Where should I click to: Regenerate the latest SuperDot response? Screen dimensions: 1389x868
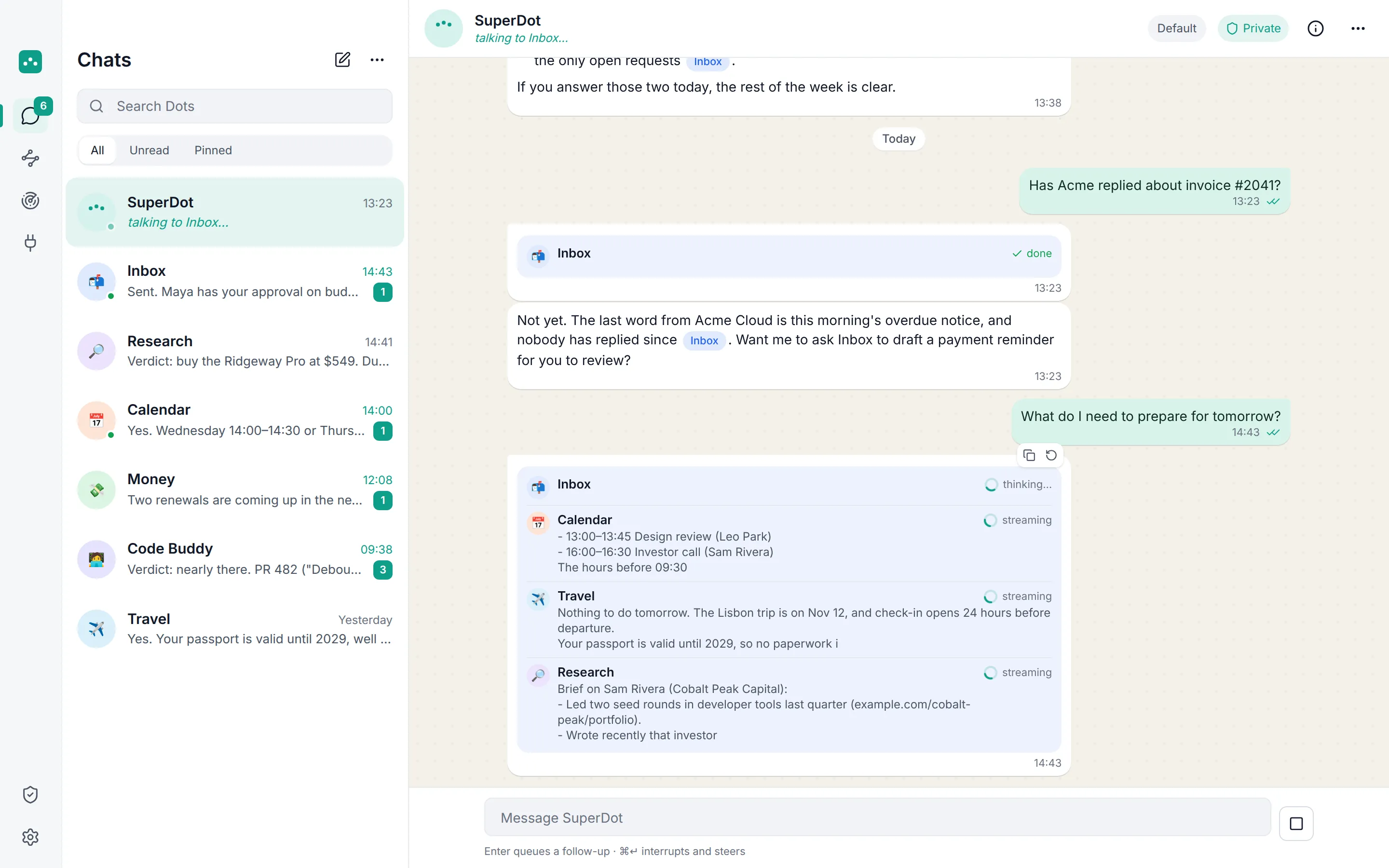(1051, 455)
